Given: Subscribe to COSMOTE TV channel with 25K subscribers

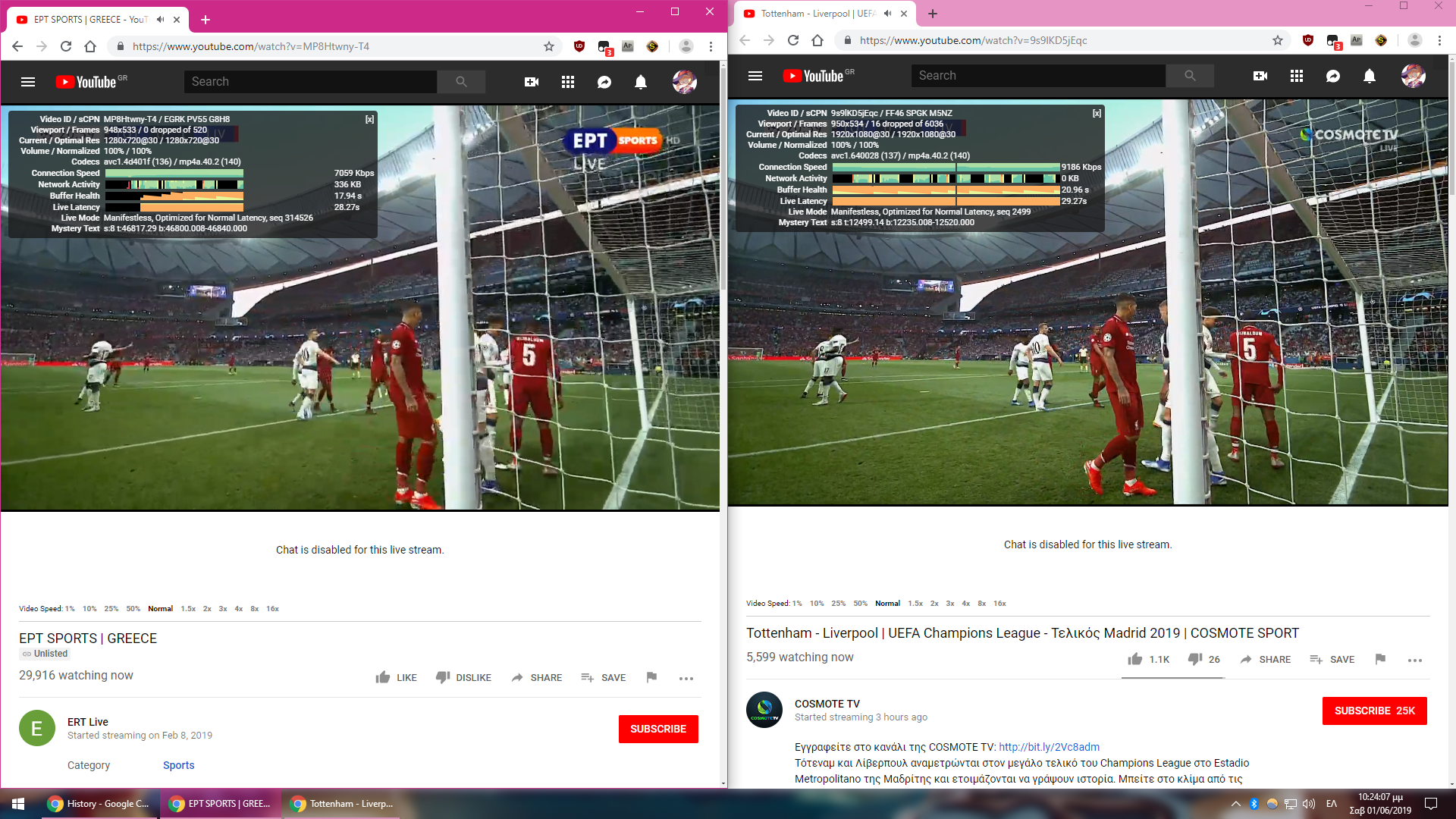Looking at the screenshot, I should click(x=1374, y=711).
